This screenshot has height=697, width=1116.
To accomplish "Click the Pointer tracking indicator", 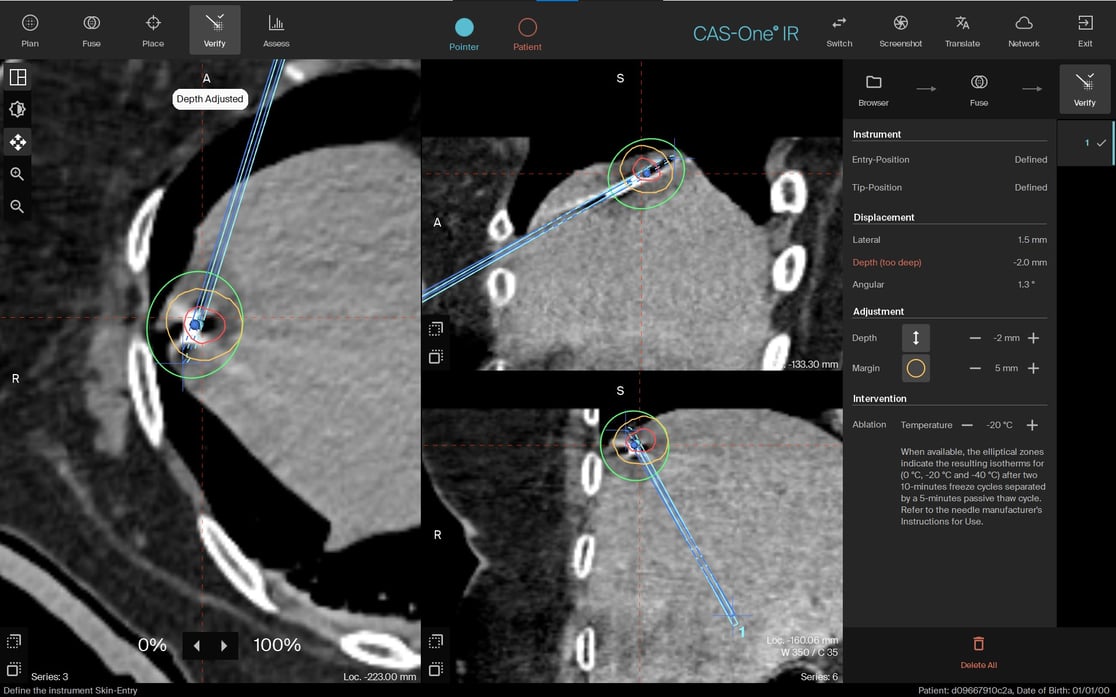I will click(x=464, y=34).
